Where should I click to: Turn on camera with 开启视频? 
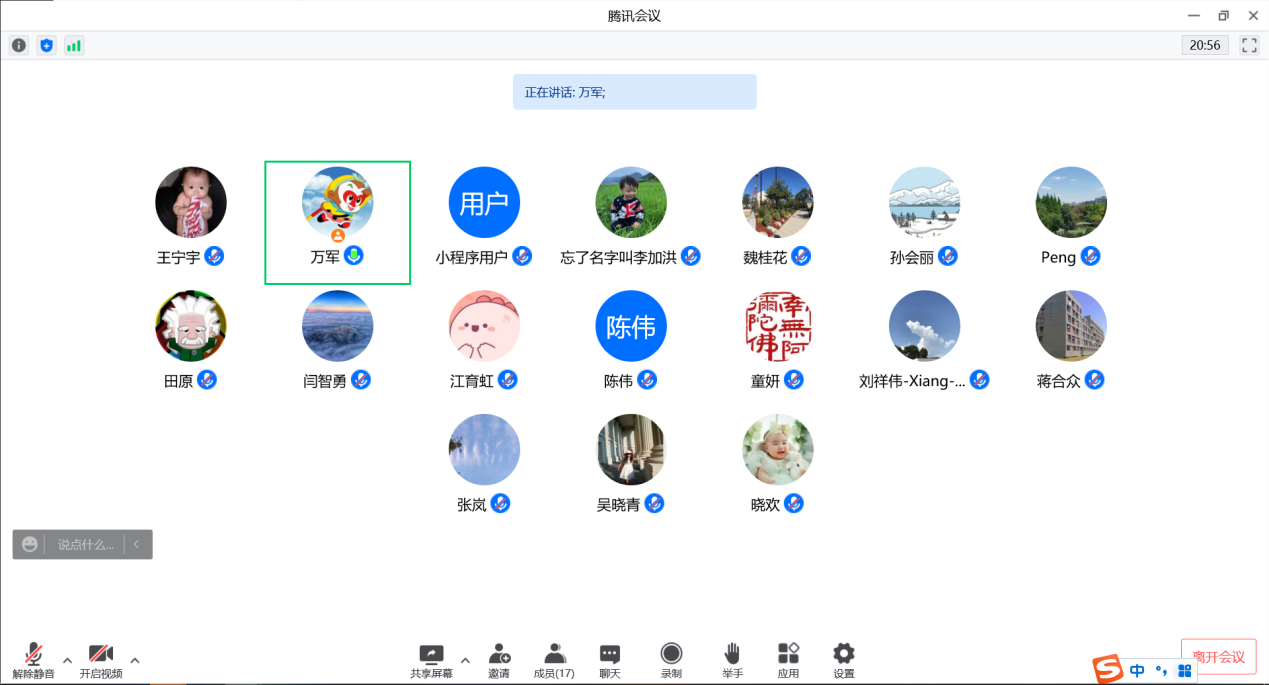click(101, 660)
